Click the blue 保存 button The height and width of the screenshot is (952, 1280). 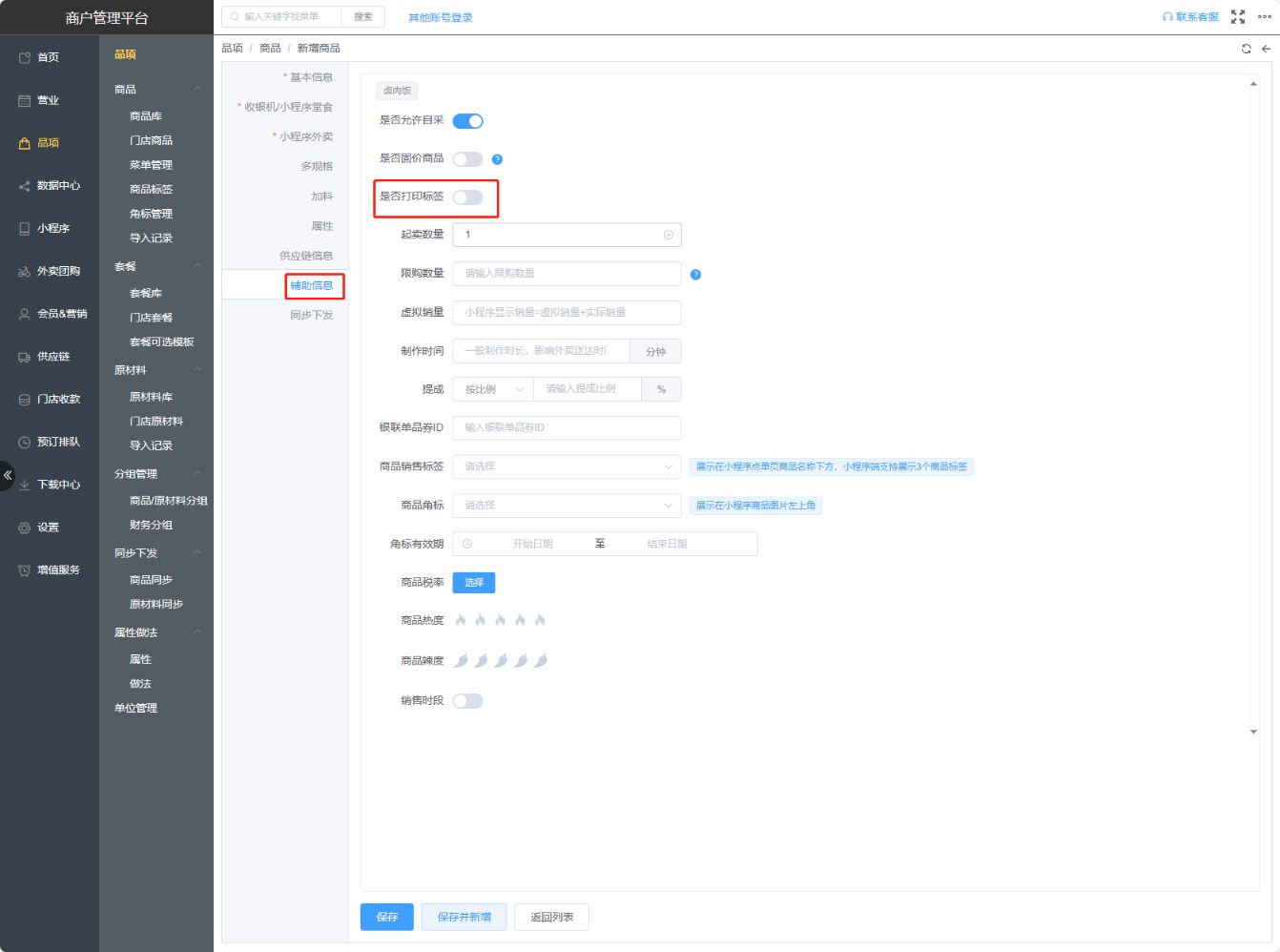coord(386,917)
